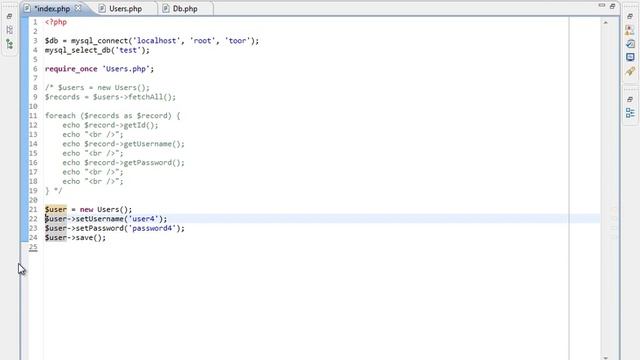Image resolution: width=640 pixels, height=360 pixels.
Task: Open the yellow tag view icon
Action: click(x=630, y=71)
